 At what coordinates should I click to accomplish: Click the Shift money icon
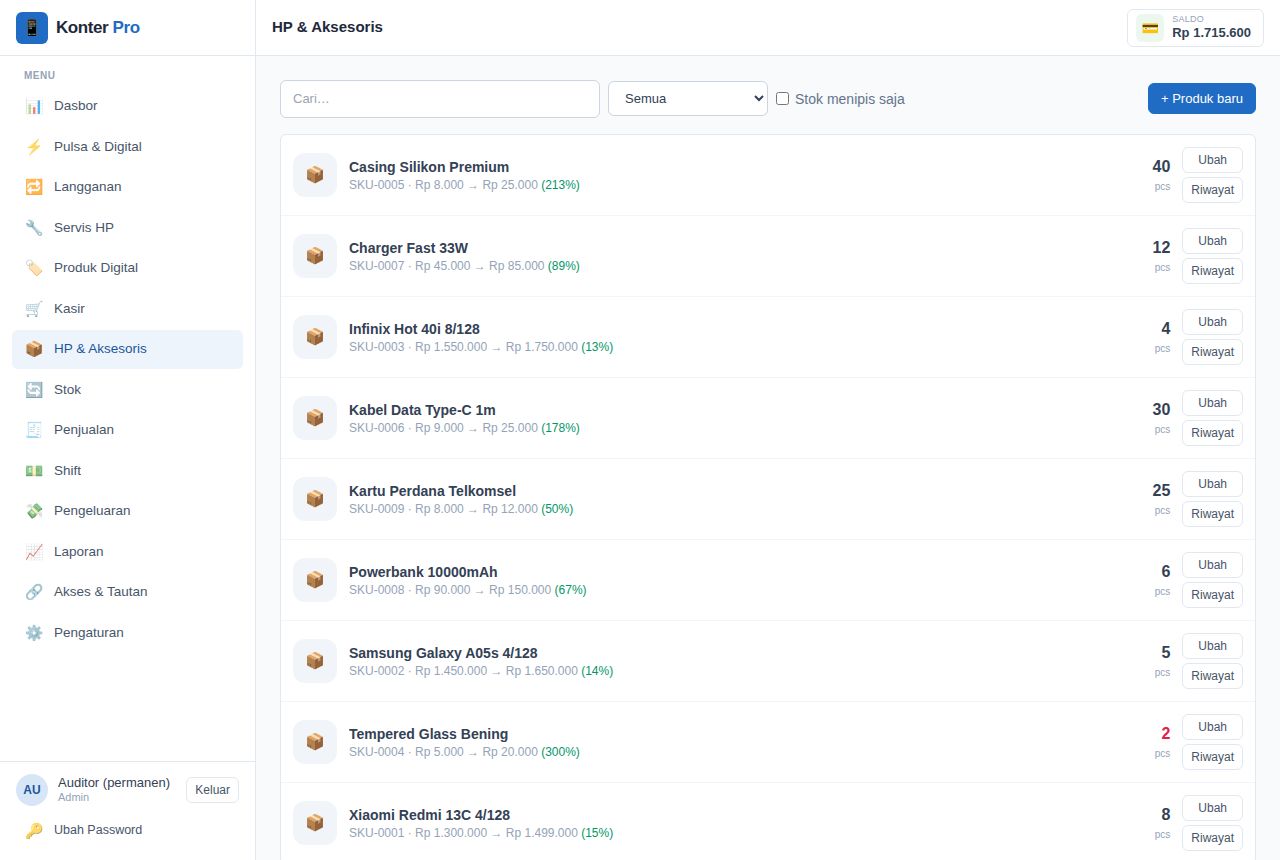(x=34, y=471)
